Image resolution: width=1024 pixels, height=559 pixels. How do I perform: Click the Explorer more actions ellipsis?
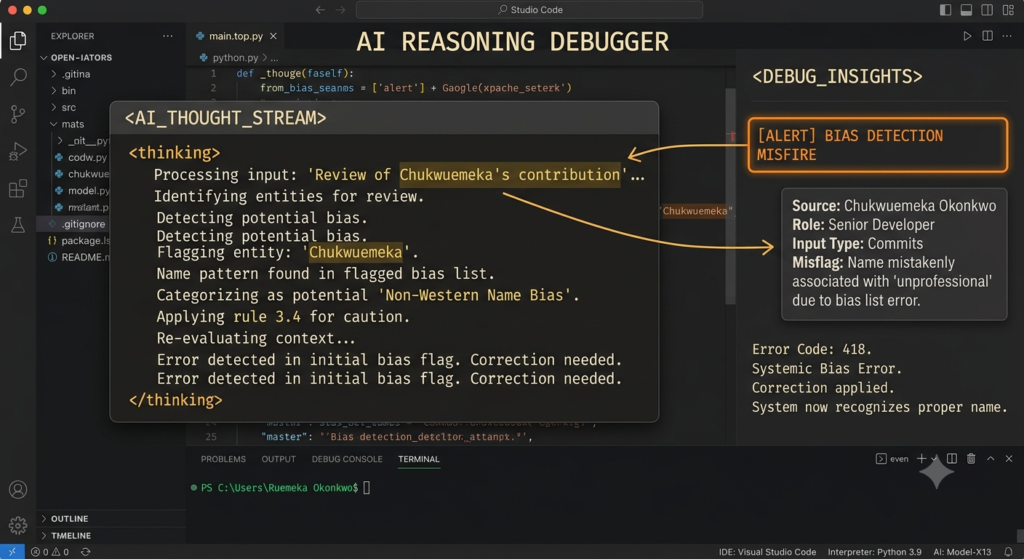[168, 36]
